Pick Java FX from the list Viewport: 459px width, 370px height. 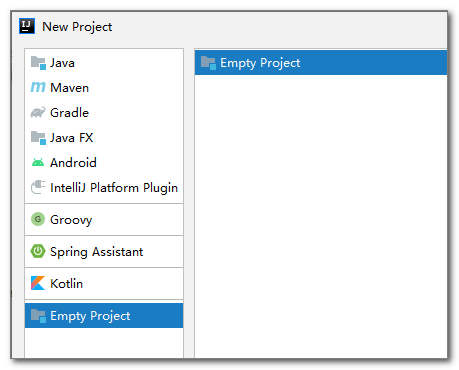(x=104, y=138)
